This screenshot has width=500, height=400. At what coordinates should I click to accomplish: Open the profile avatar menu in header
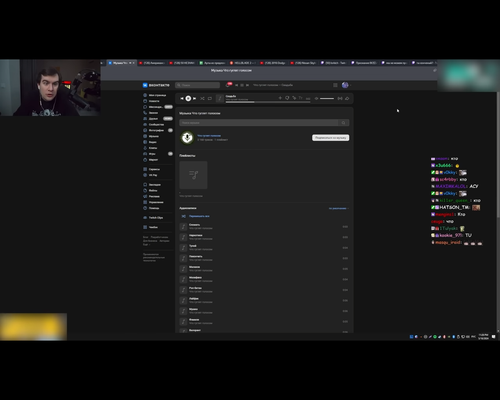click(346, 85)
